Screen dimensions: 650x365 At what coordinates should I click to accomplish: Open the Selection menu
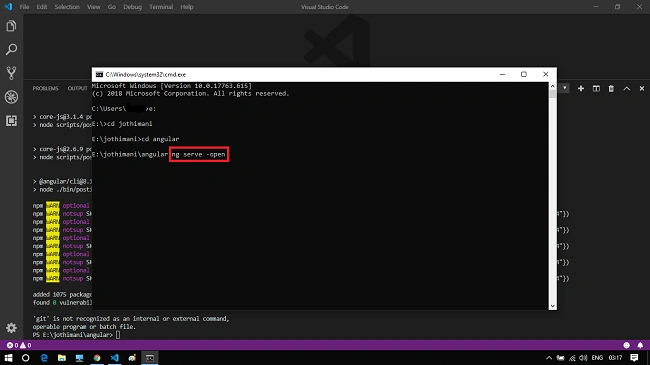click(67, 7)
